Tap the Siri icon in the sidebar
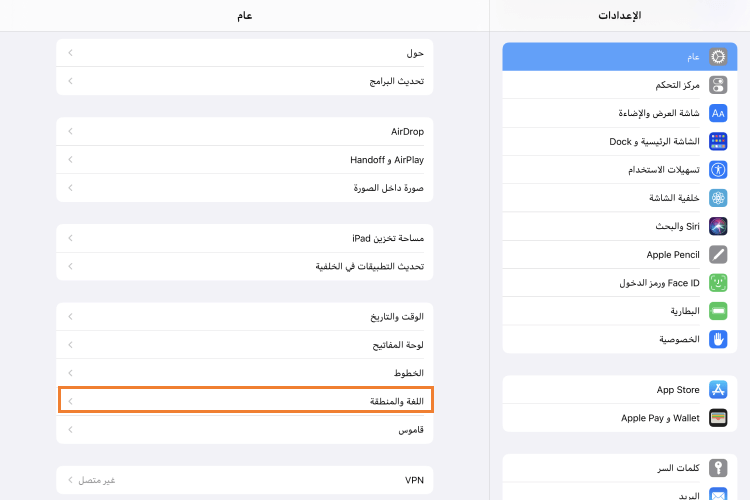 tap(718, 226)
